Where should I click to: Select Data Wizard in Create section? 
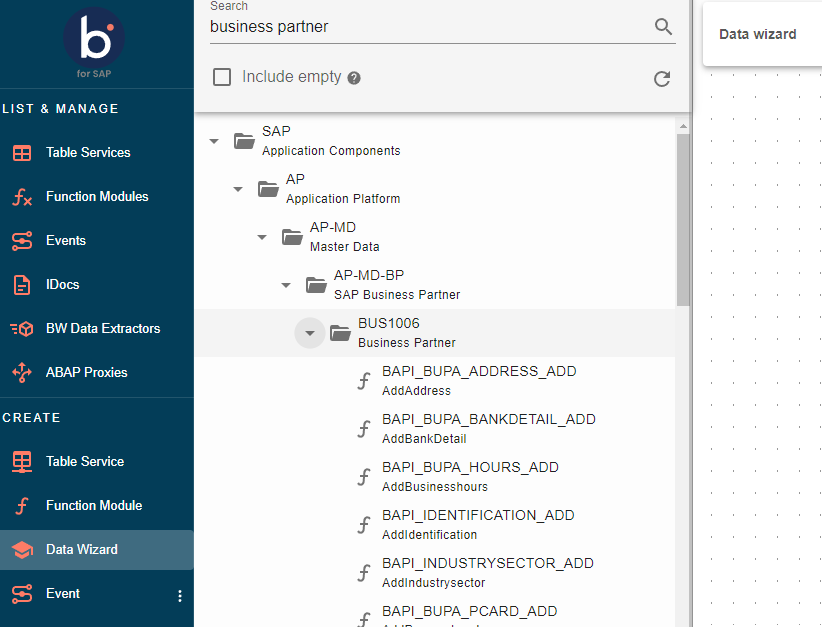(x=82, y=549)
